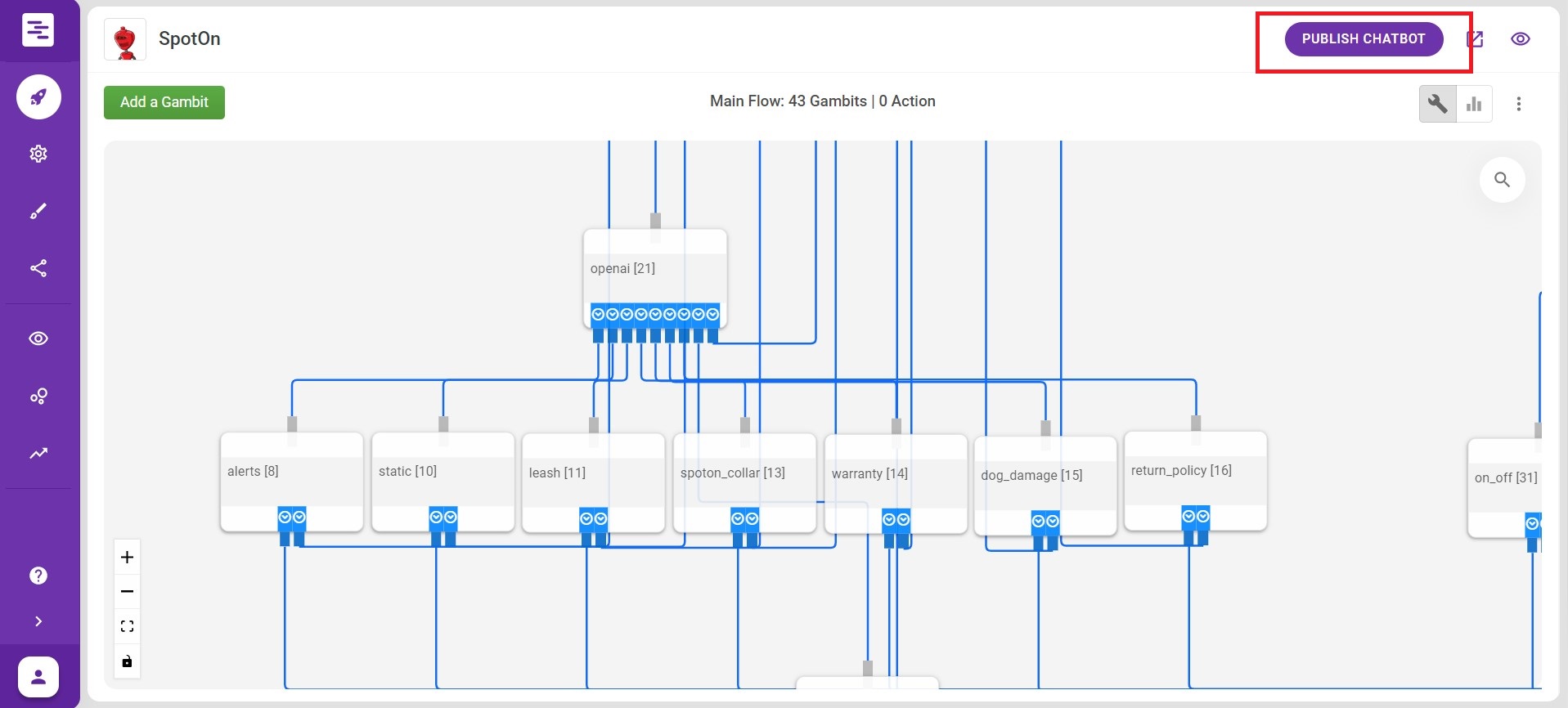Open the user account icon
Image resolution: width=1568 pixels, height=708 pixels.
point(38,677)
